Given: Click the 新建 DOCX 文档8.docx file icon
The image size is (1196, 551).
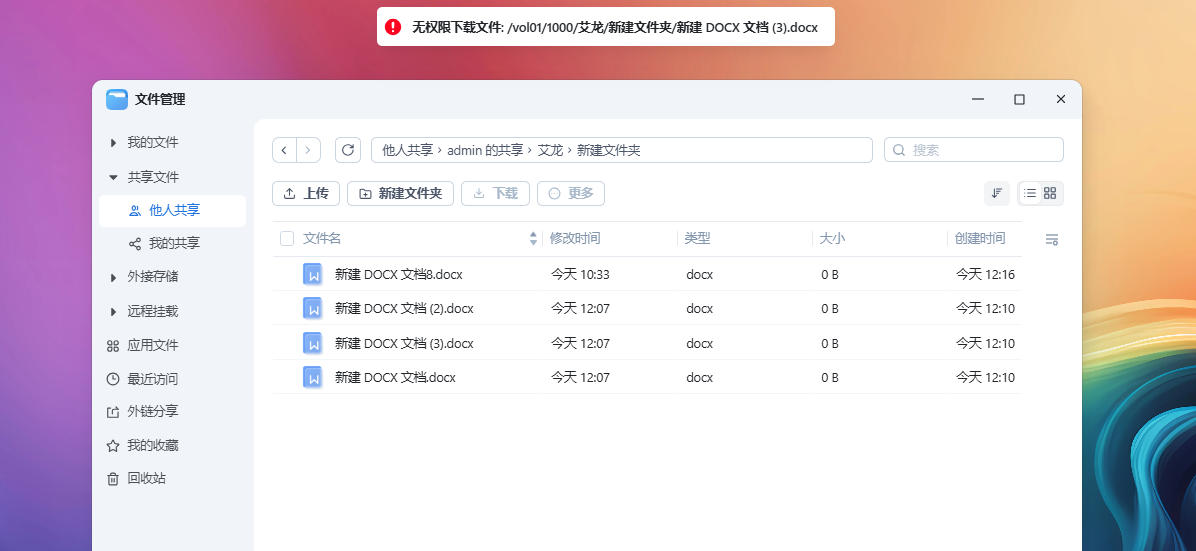Looking at the screenshot, I should click(x=313, y=275).
